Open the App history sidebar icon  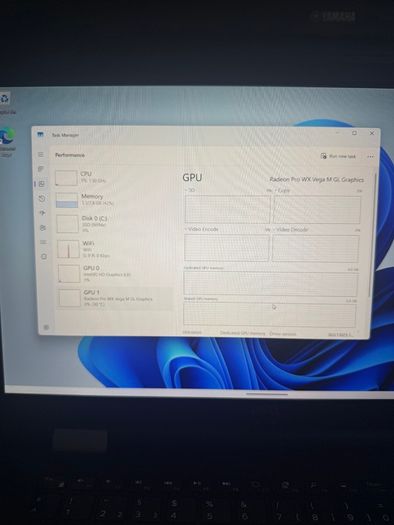point(42,198)
